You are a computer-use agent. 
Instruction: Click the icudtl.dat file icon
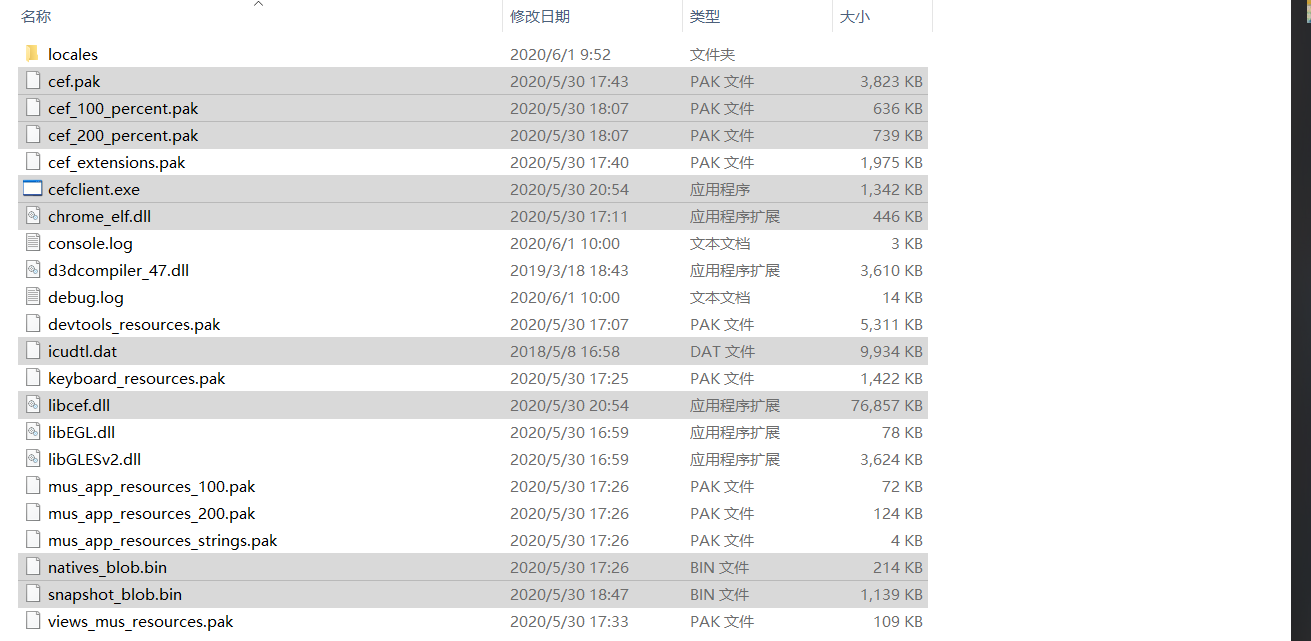click(32, 351)
